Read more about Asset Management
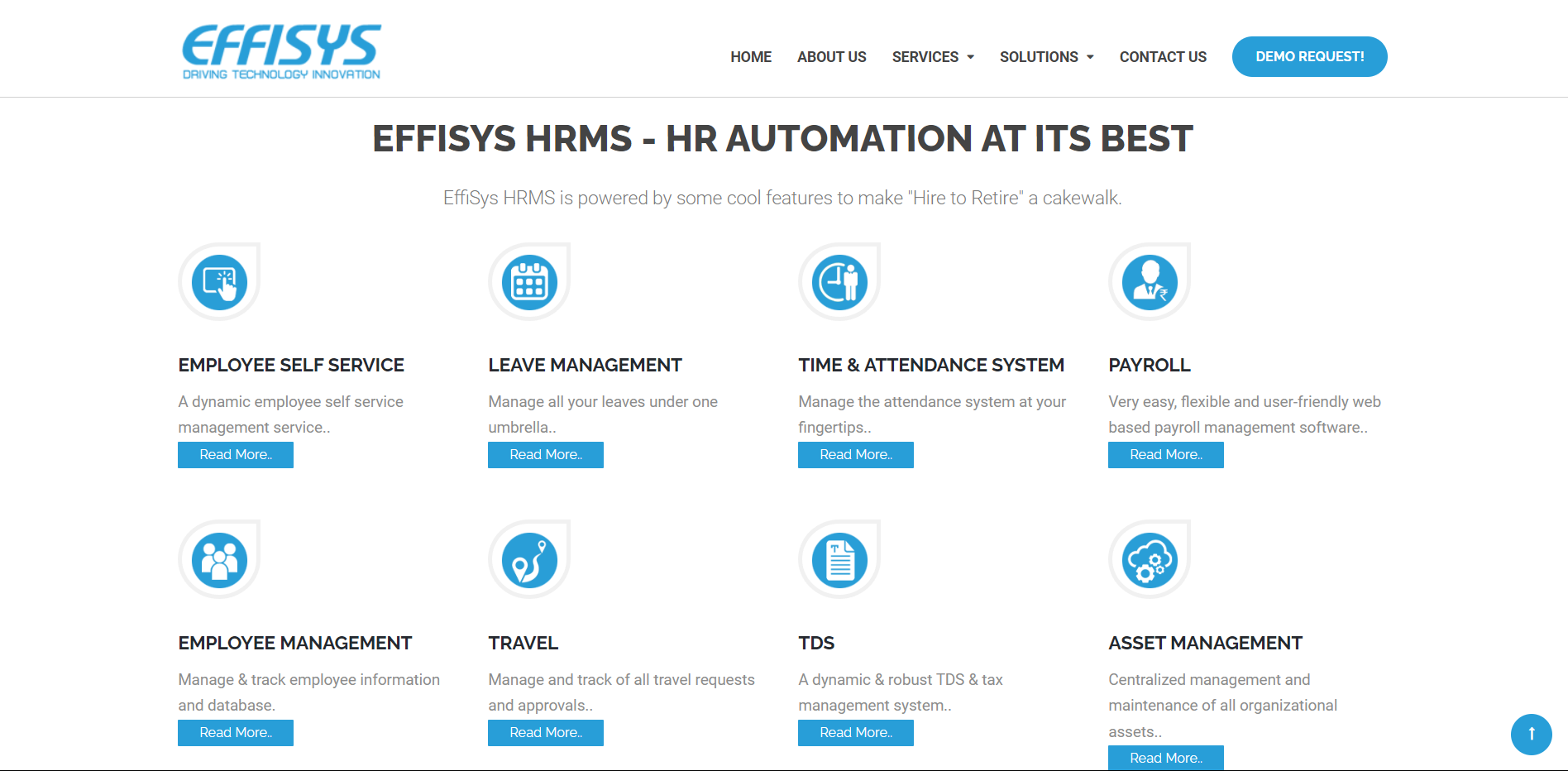This screenshot has height=771, width=1568. 1166,758
